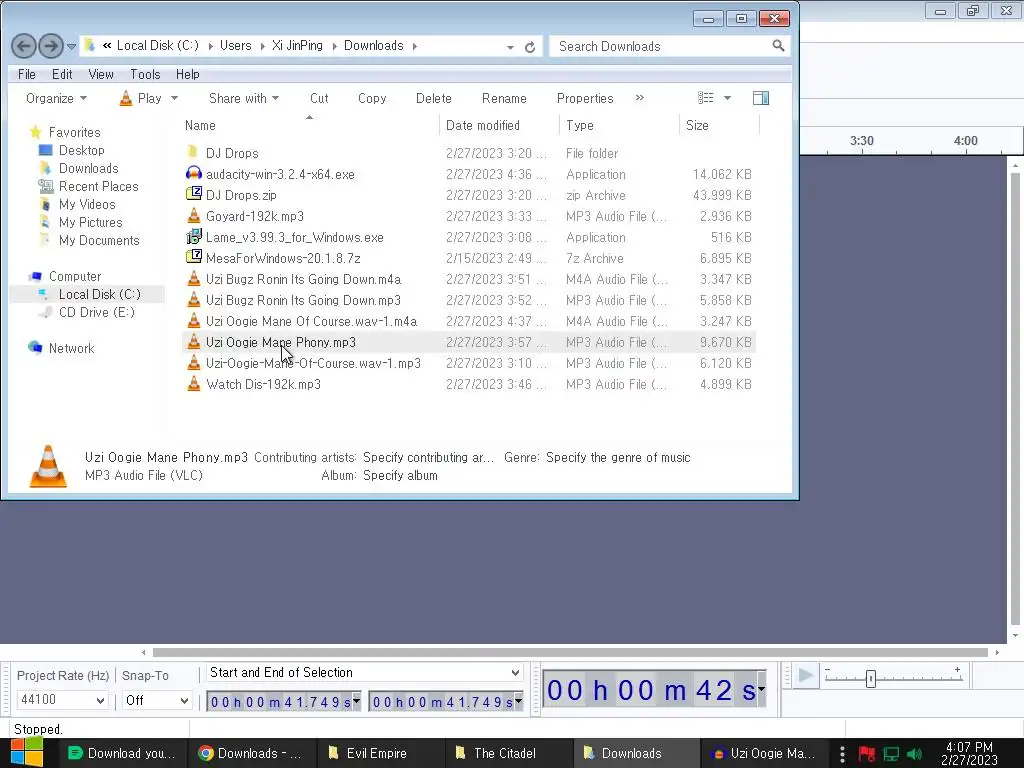
Task: Open Network in the navigation pane
Action: tap(71, 348)
